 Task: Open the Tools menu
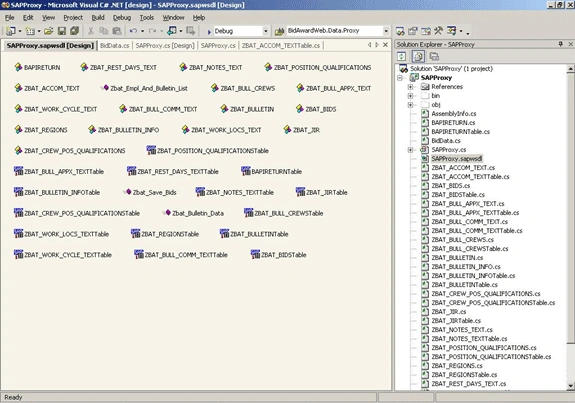(x=147, y=18)
